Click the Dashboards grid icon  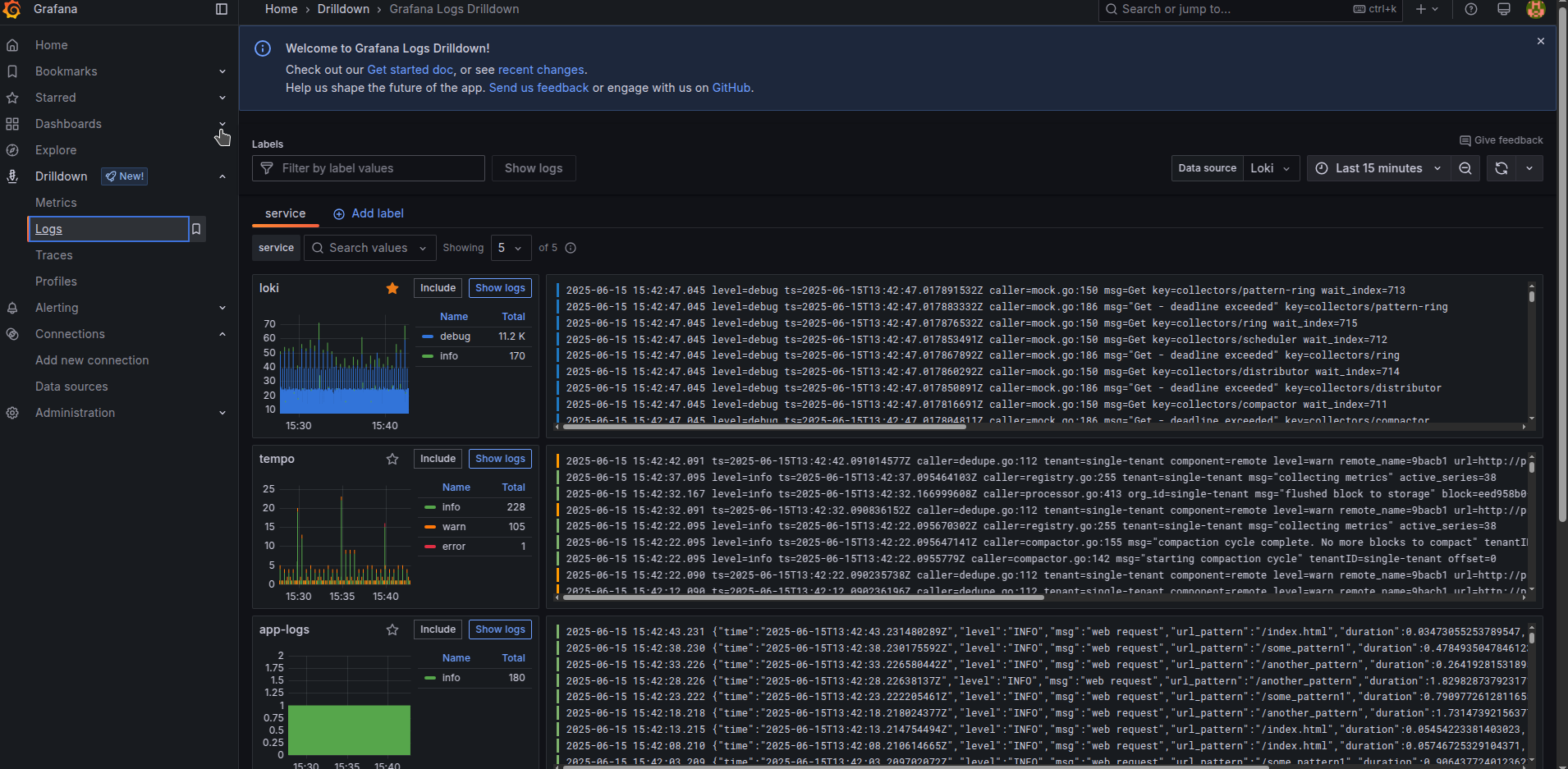tap(12, 124)
